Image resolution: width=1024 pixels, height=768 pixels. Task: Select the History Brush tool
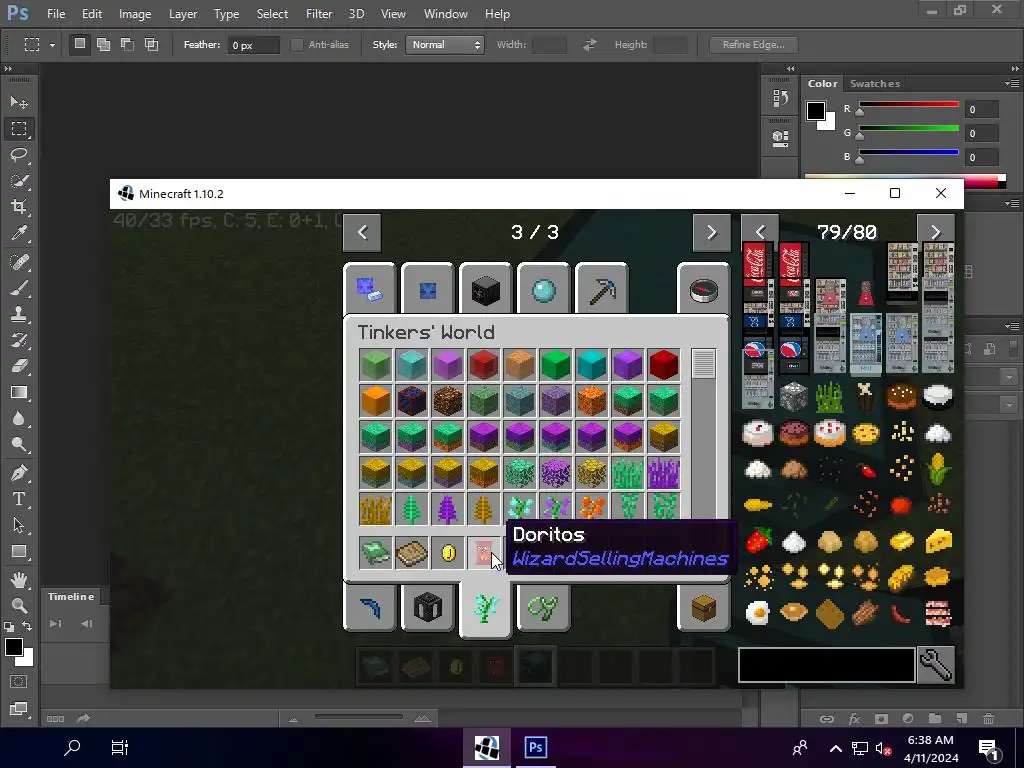[19, 340]
